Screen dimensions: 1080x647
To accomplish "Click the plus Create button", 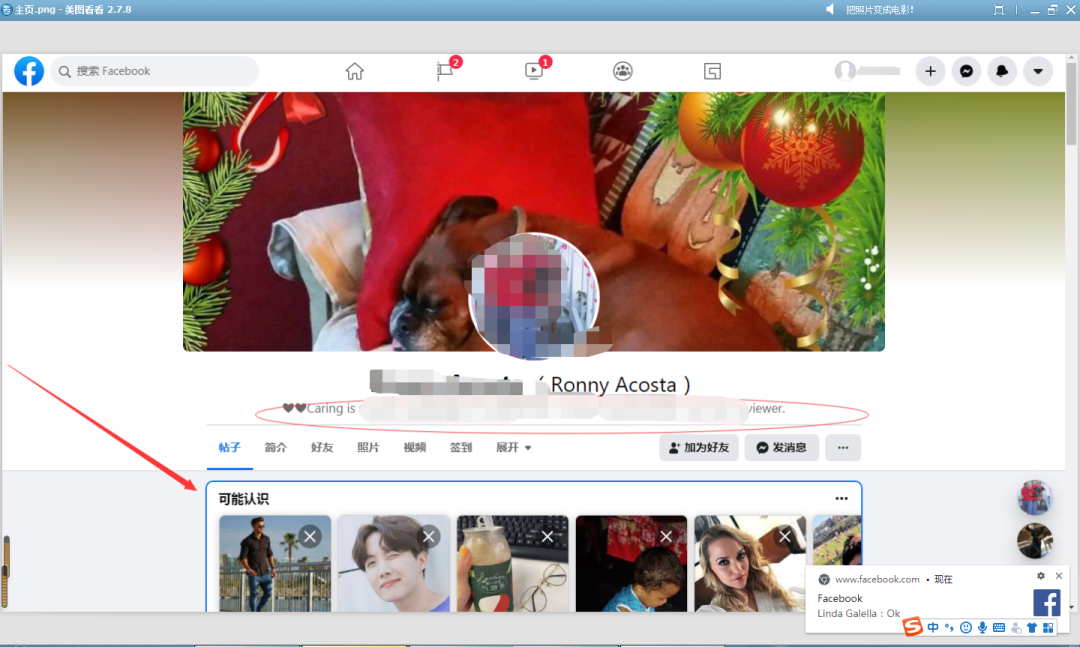I will coord(930,71).
